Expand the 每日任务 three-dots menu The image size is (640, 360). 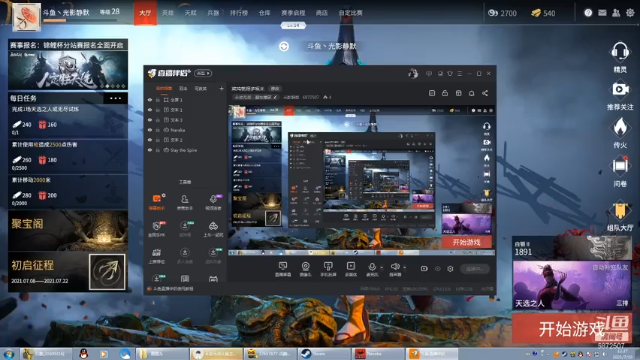(116, 98)
